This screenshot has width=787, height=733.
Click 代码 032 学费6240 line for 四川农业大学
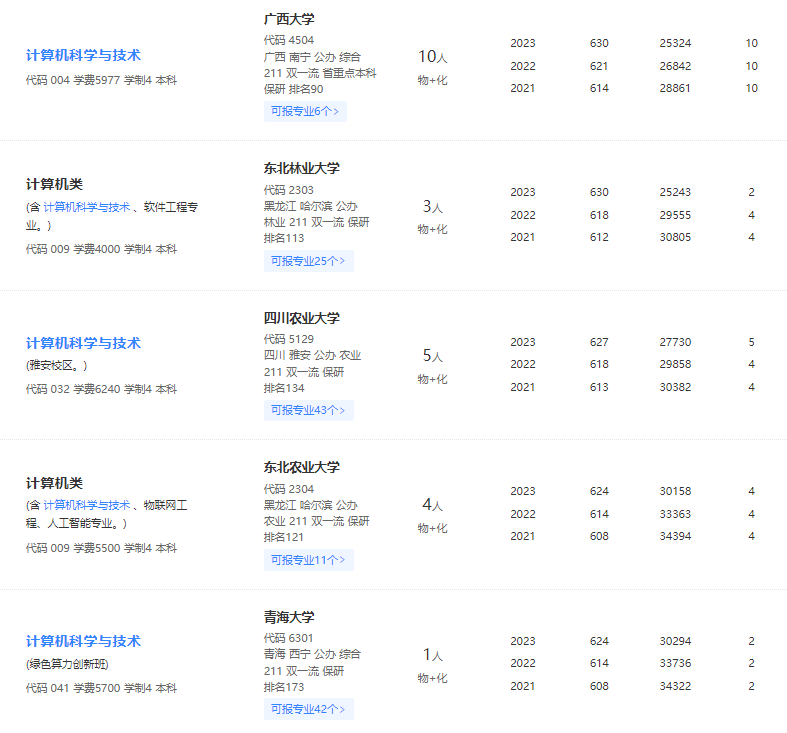(101, 390)
